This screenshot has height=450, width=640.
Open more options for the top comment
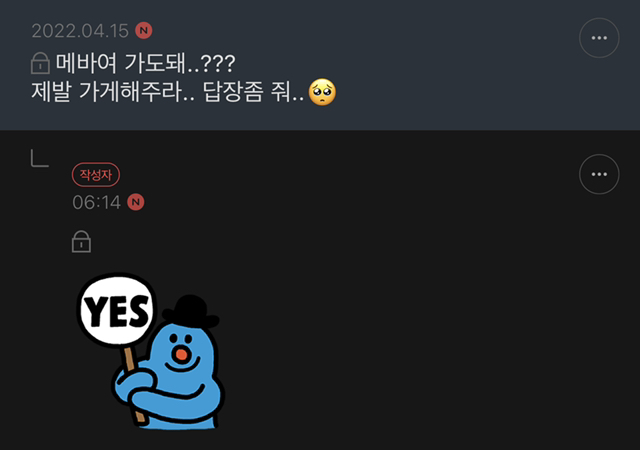[x=599, y=38]
